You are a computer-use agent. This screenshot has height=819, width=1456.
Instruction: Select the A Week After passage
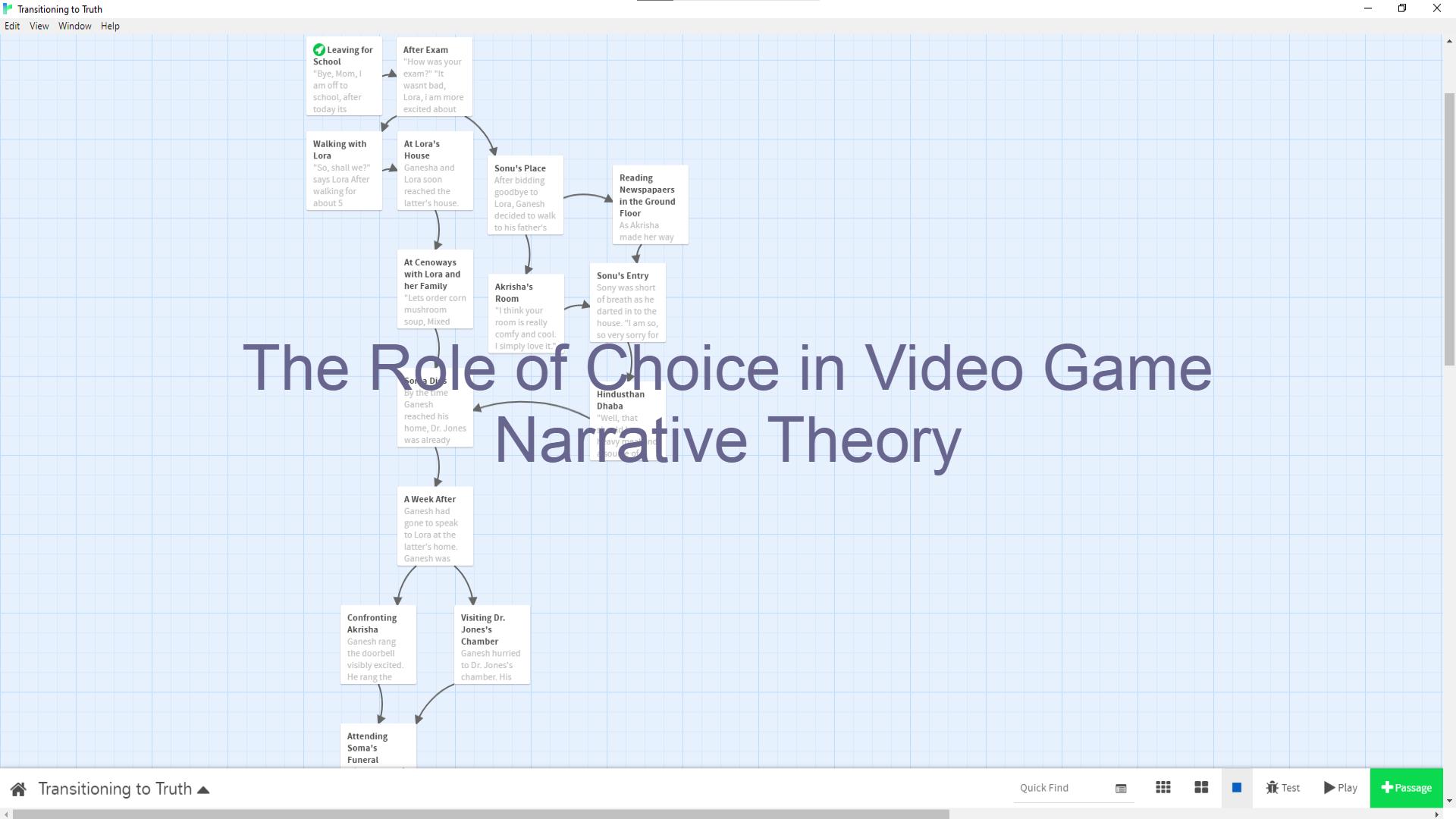coord(435,526)
